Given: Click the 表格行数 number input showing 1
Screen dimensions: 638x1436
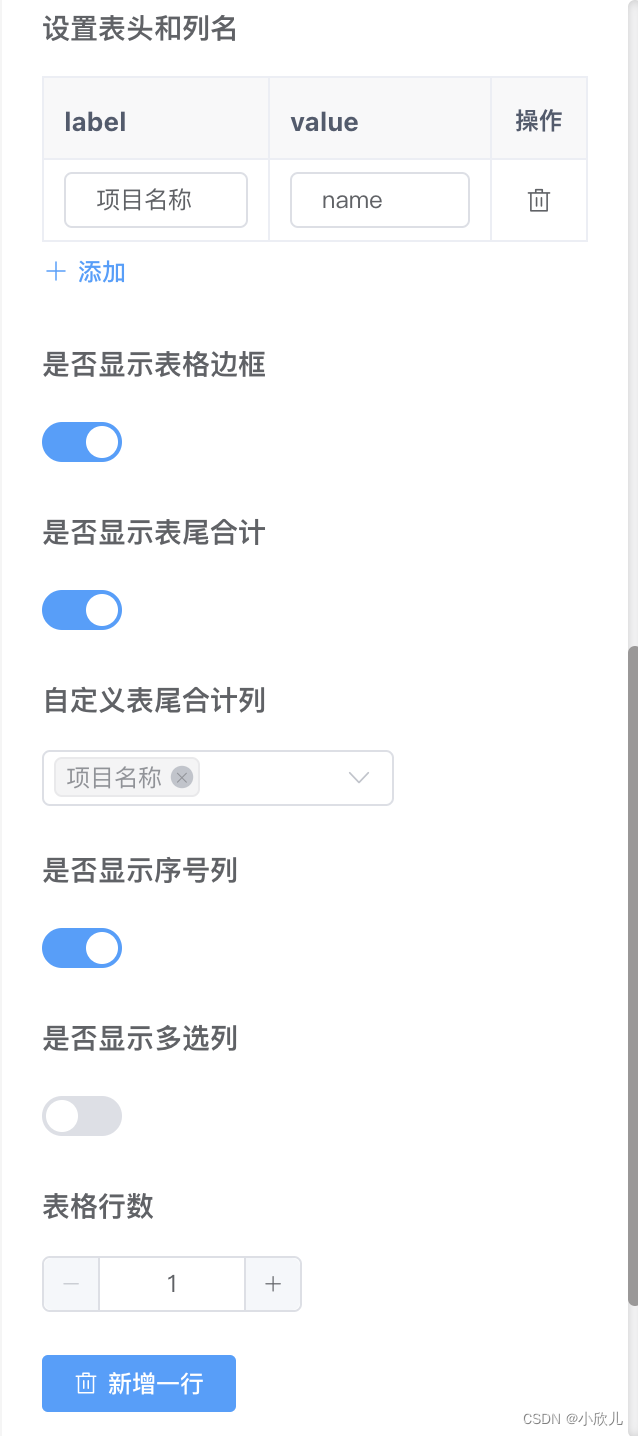Looking at the screenshot, I should pyautogui.click(x=171, y=1284).
